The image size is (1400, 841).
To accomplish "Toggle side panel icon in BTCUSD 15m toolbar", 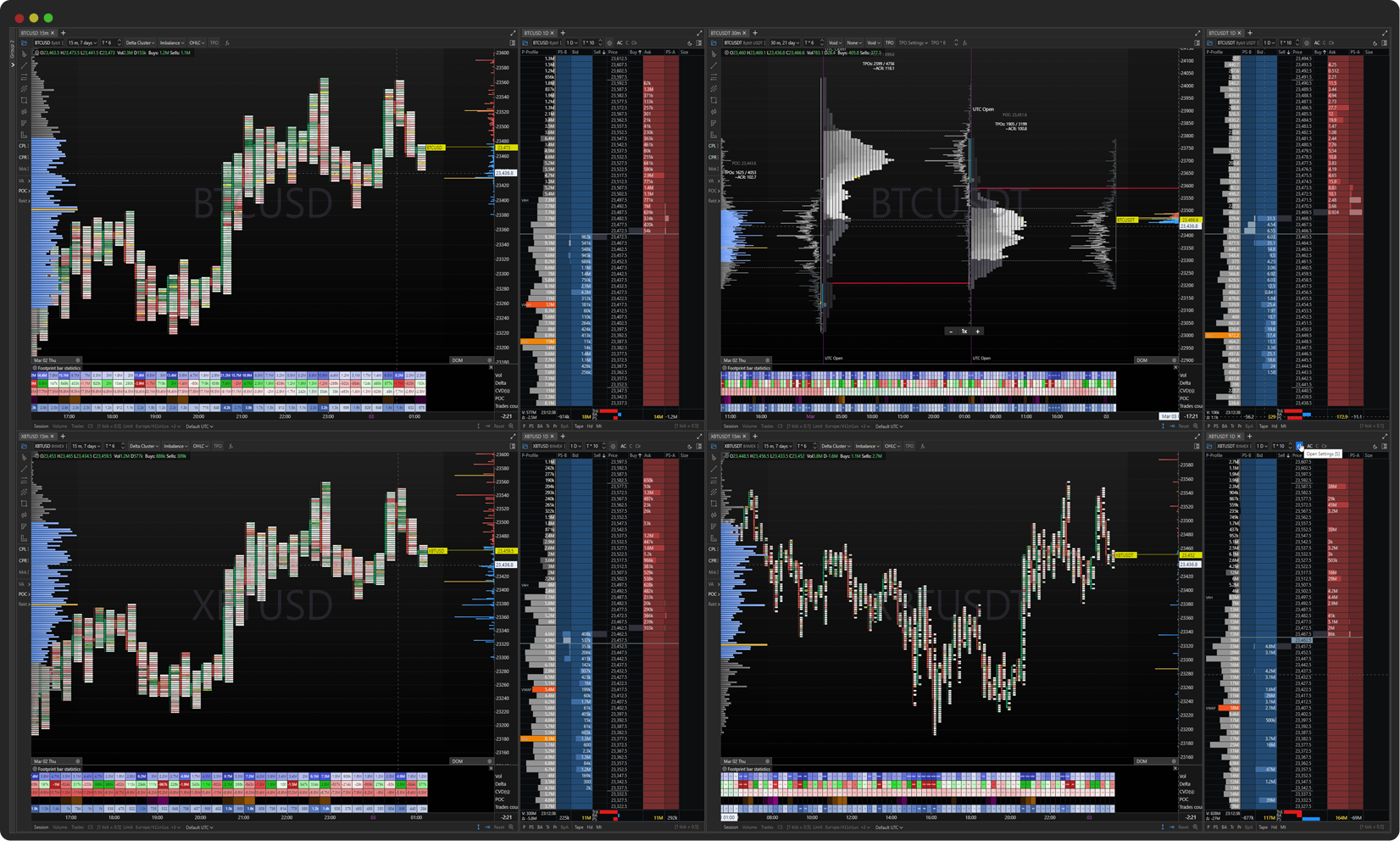I will click(x=512, y=42).
